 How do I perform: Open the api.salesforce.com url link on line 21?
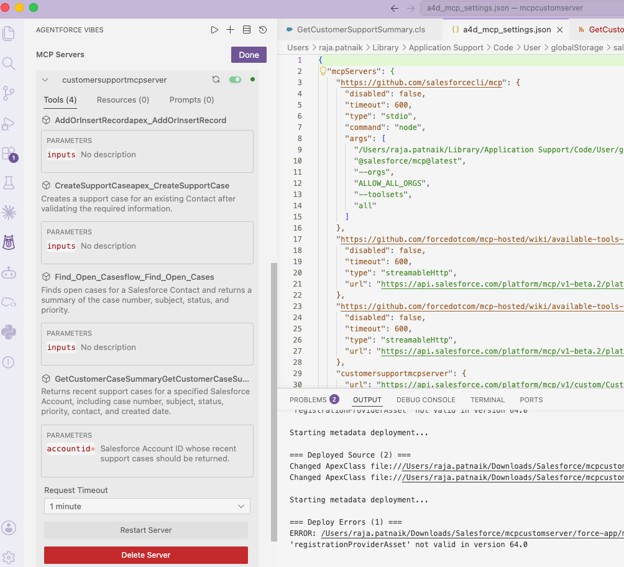(502, 284)
